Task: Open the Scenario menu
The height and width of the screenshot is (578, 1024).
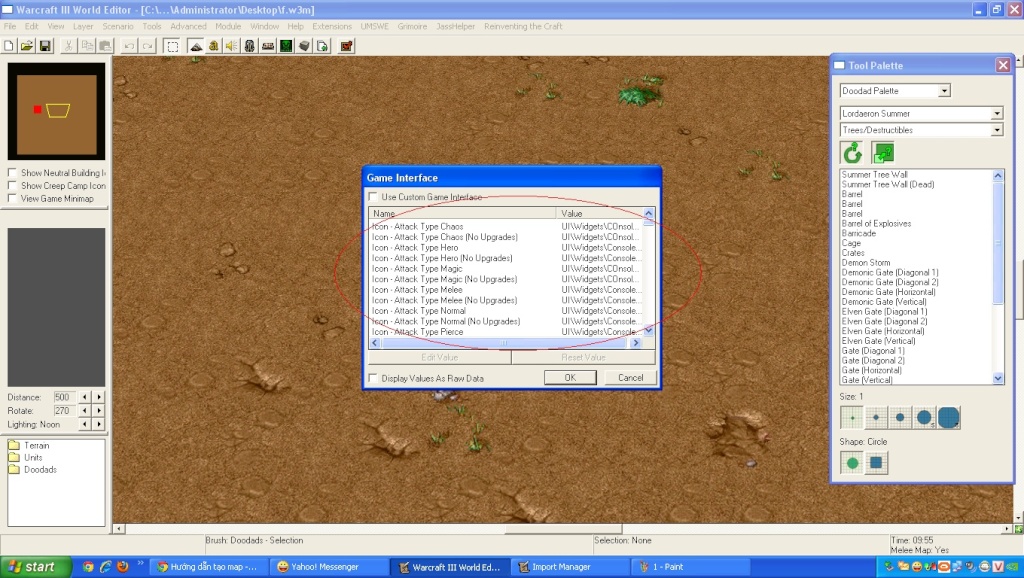Action: point(118,26)
